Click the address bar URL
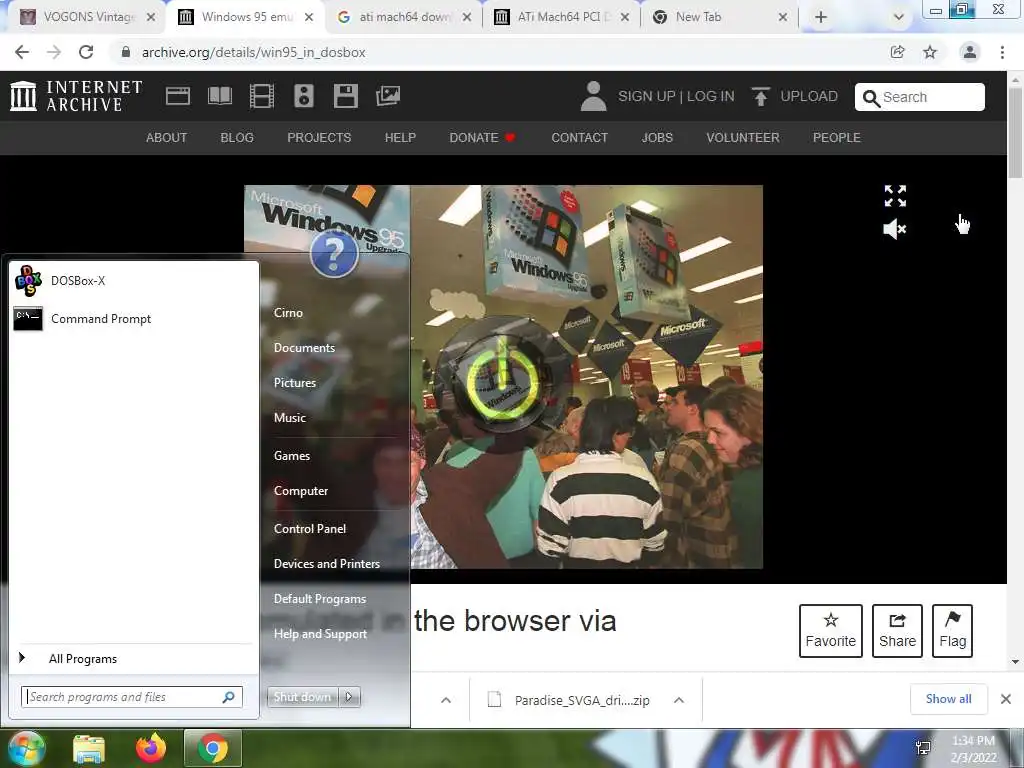 253,52
